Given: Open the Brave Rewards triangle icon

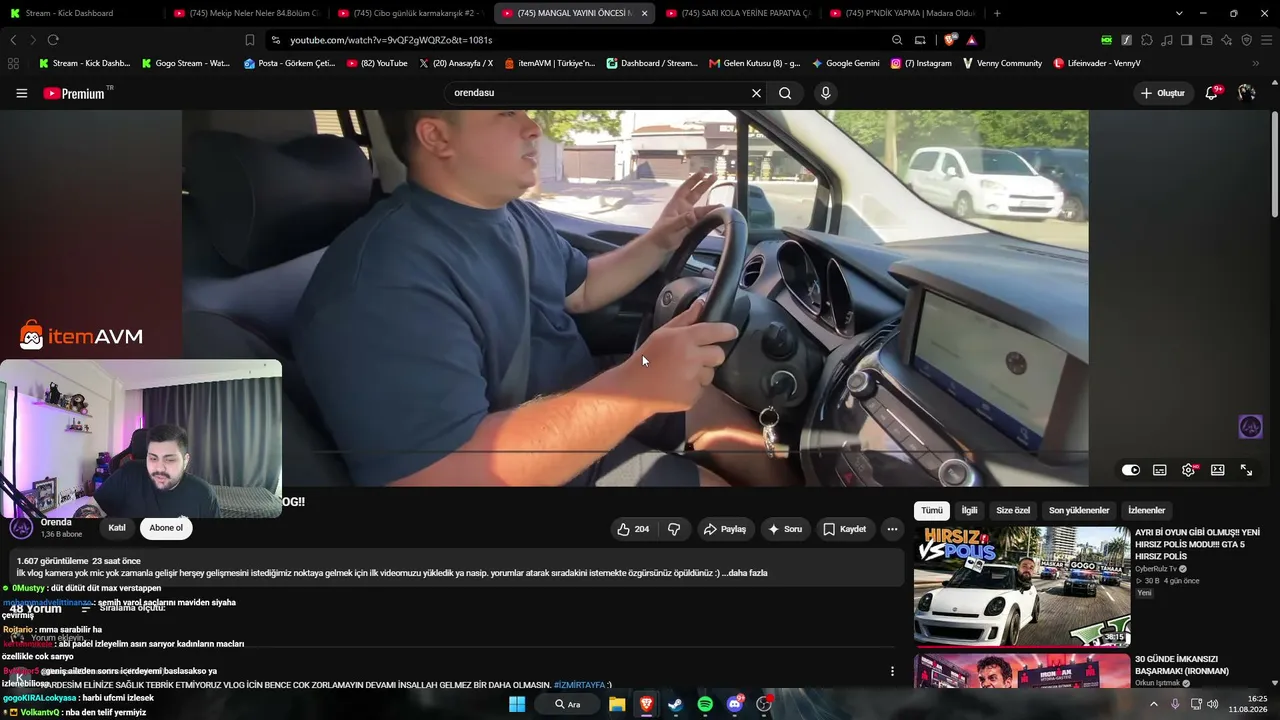Looking at the screenshot, I should (x=971, y=40).
